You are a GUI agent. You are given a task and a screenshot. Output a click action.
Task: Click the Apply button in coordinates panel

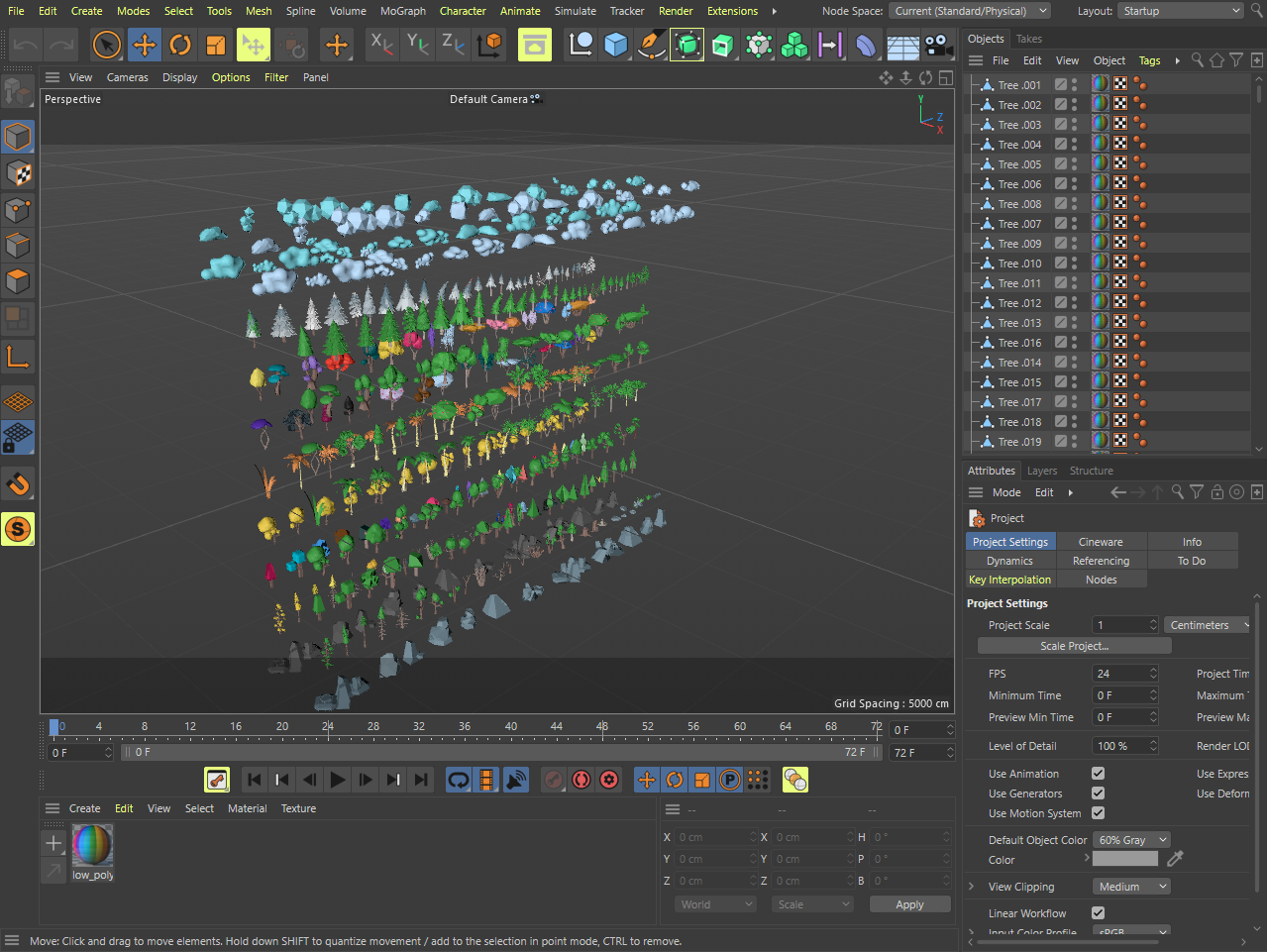[x=909, y=904]
